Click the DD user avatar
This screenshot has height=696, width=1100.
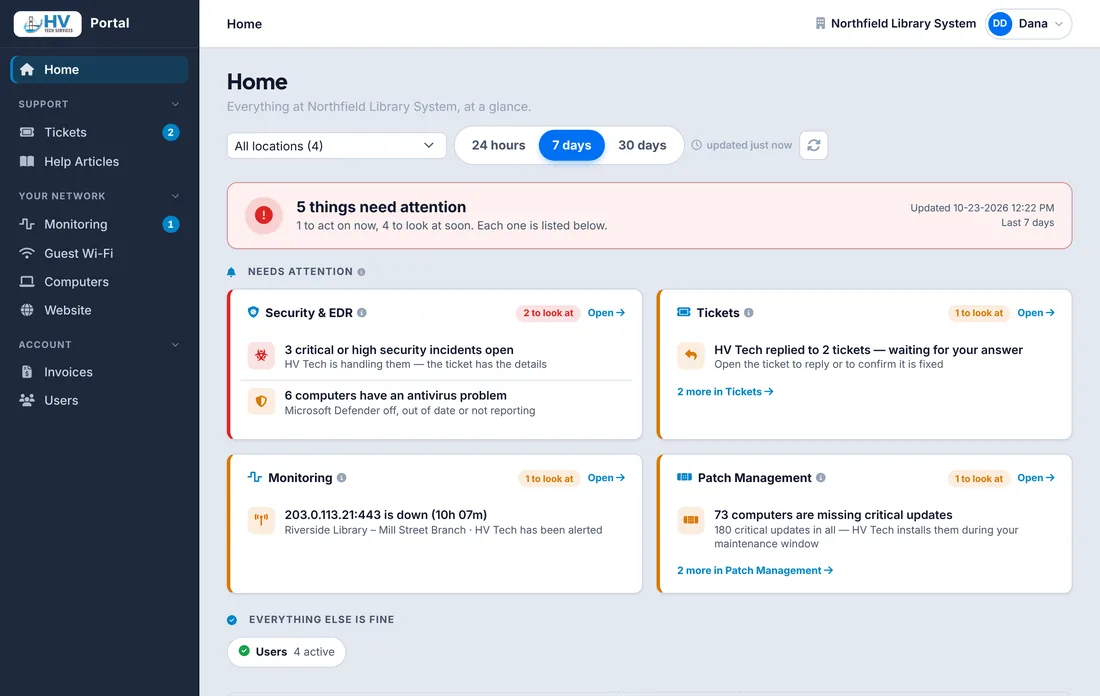tap(1000, 24)
